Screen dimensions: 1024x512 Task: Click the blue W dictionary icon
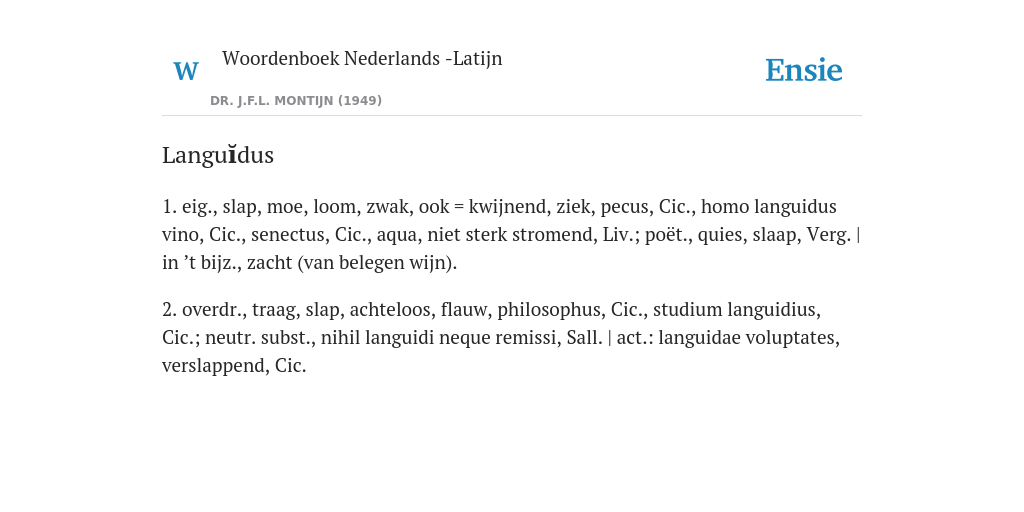point(185,71)
